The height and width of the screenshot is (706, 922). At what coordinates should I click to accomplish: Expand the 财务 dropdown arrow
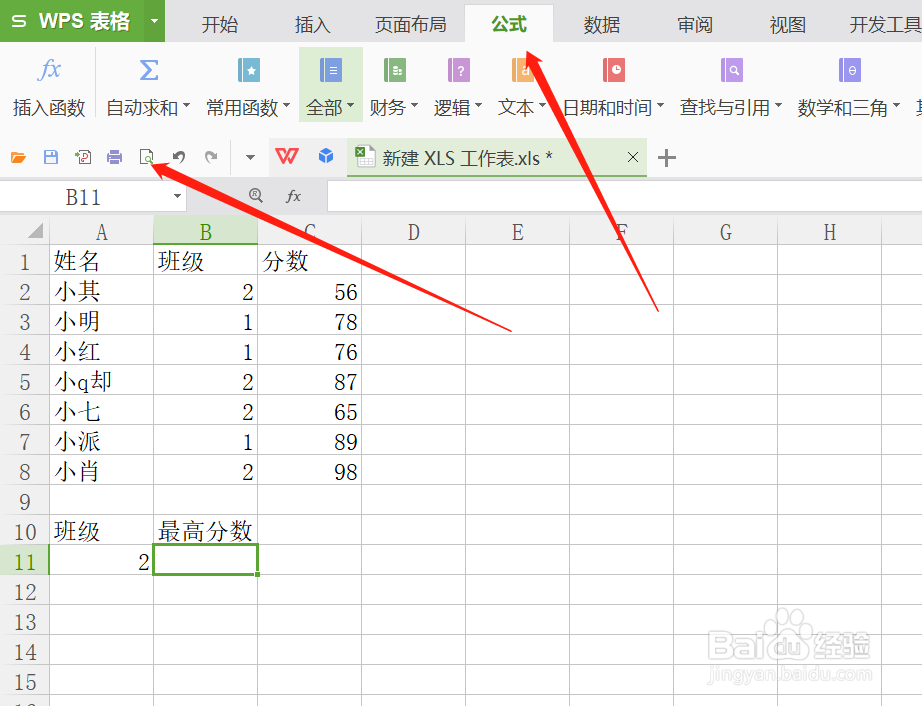tap(415, 106)
